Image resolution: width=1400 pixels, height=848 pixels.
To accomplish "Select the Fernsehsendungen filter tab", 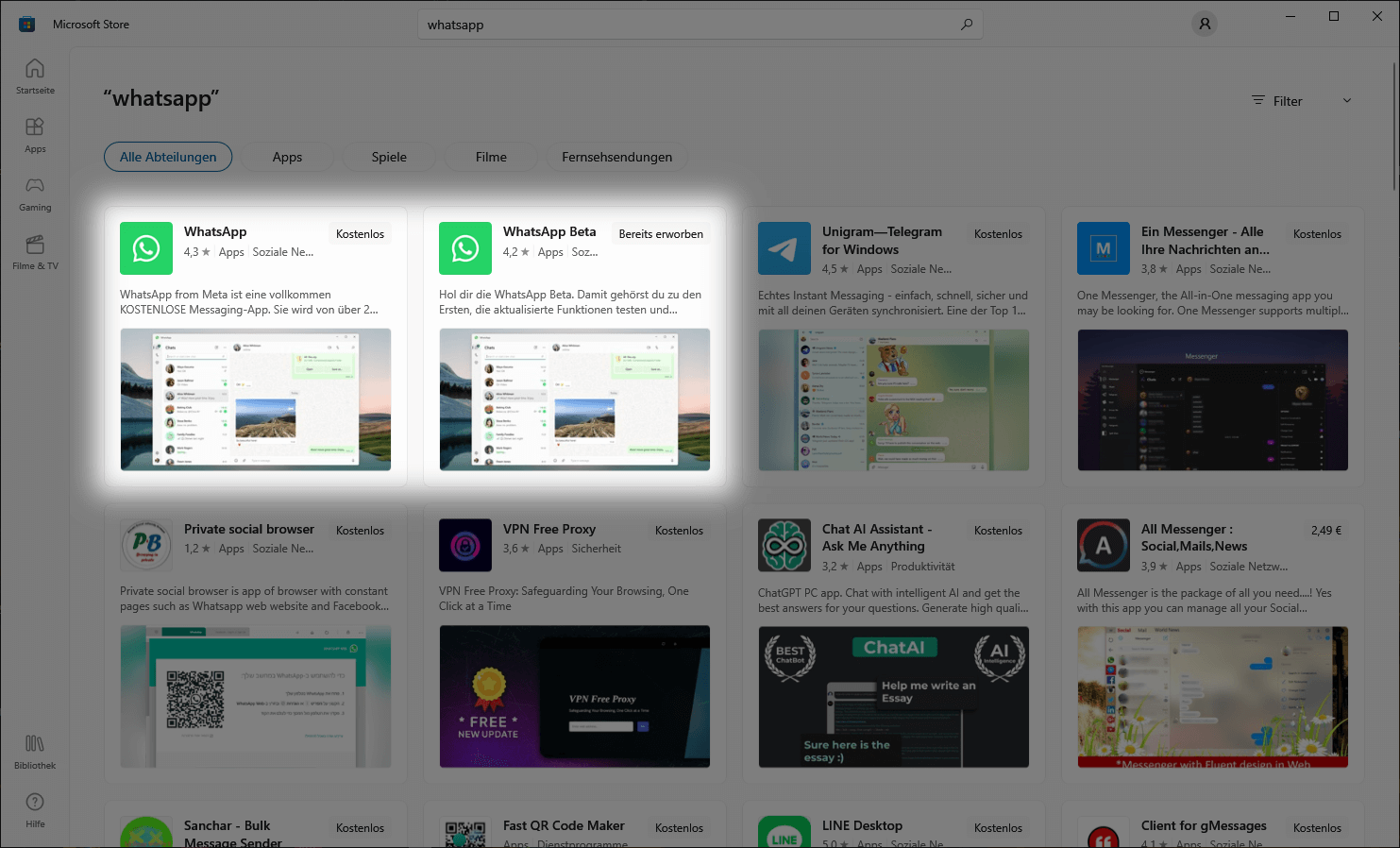I will click(617, 157).
